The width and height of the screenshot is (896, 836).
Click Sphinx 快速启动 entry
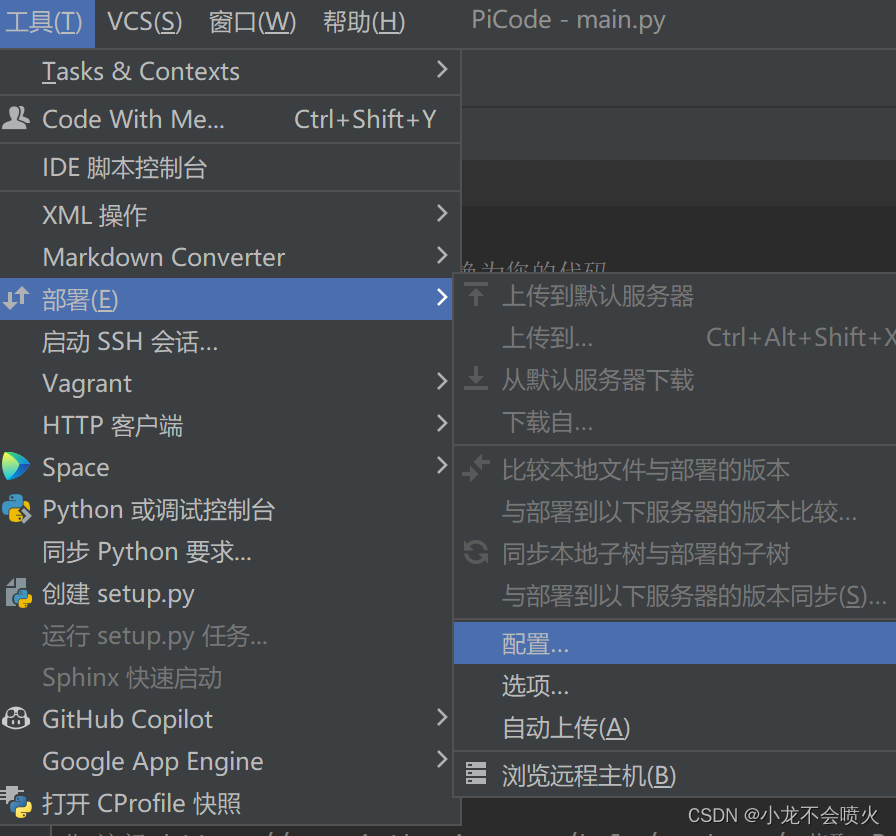(226, 677)
